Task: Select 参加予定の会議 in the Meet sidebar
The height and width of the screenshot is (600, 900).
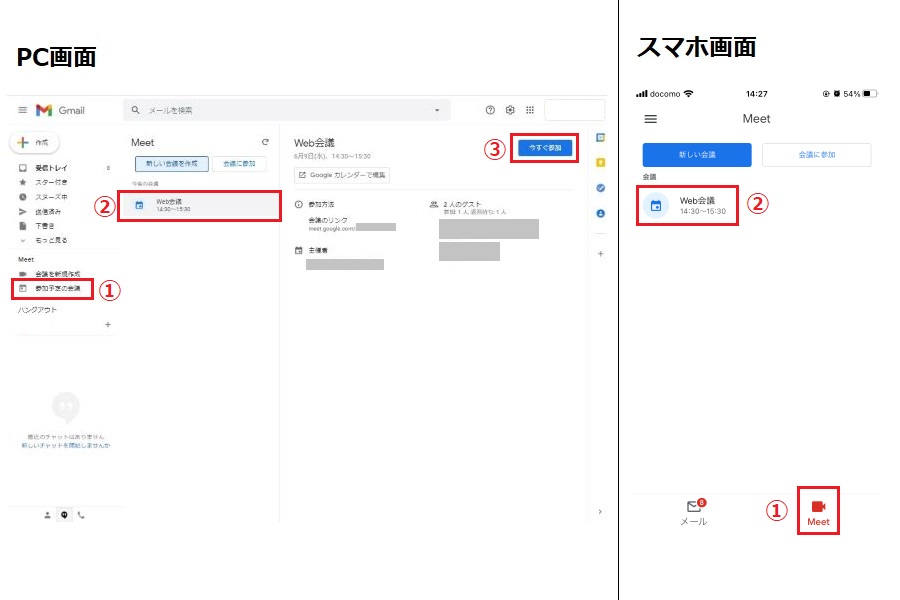Action: (x=60, y=288)
